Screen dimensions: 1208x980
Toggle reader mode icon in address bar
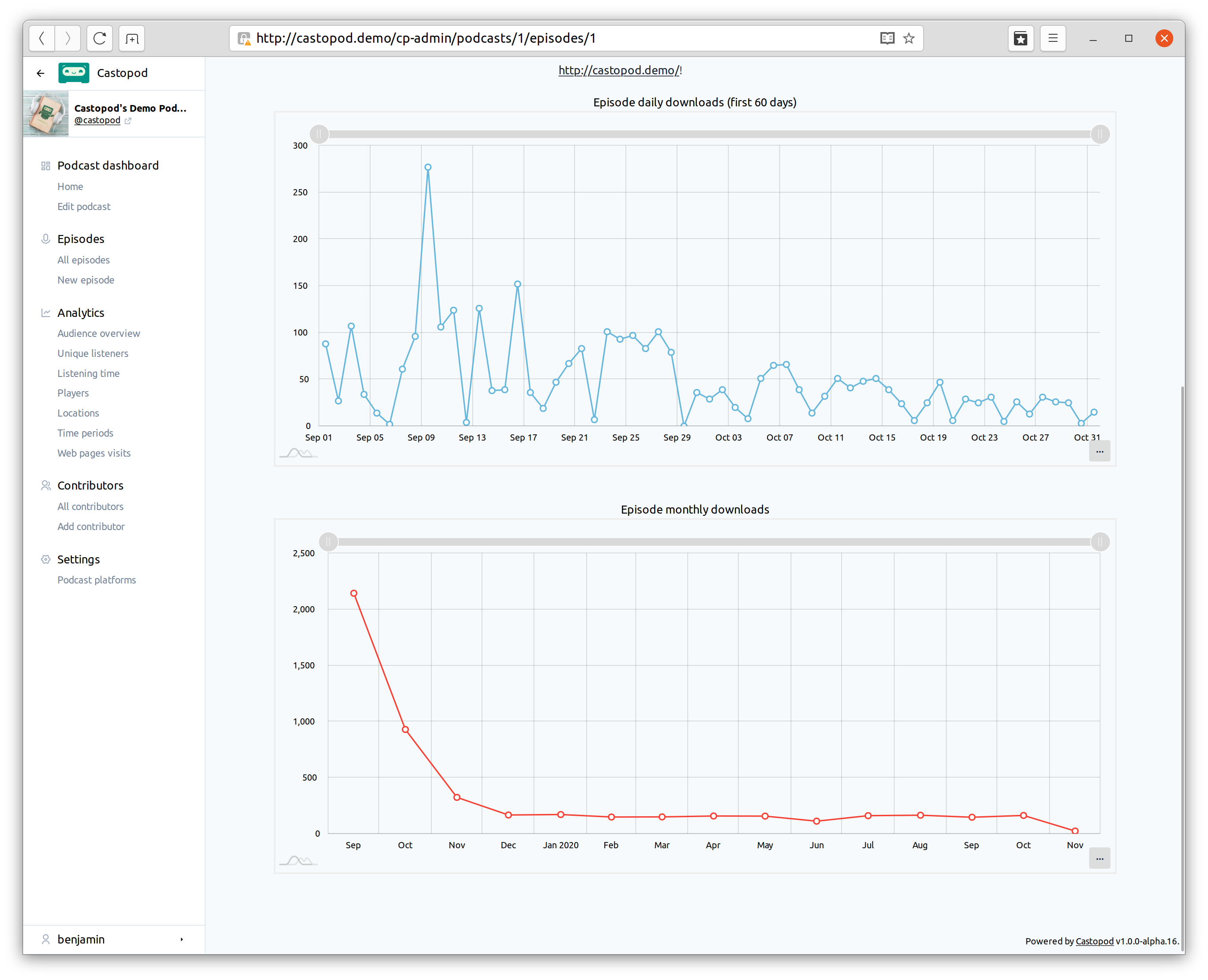point(887,38)
